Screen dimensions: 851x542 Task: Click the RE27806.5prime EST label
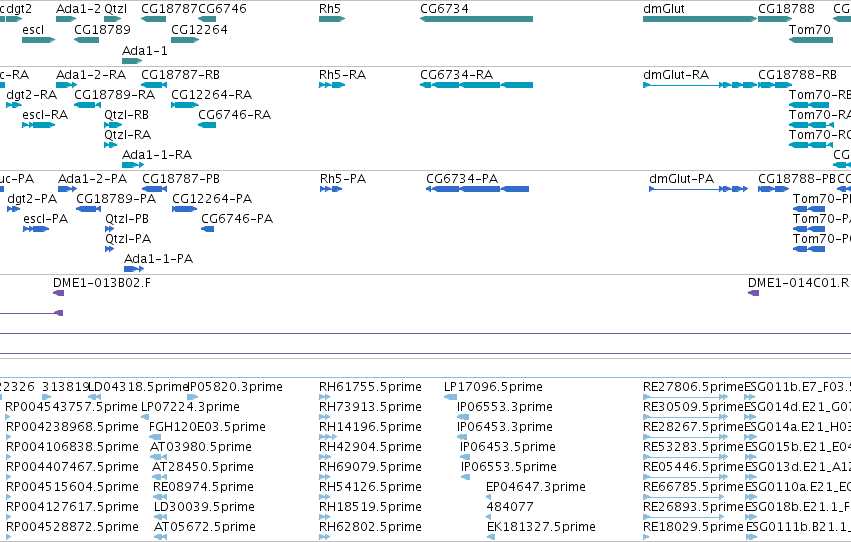tap(693, 387)
